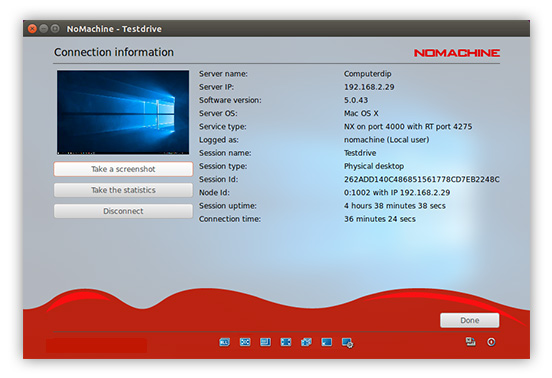Screen dimensions: 552x378
Task: Click the fullscreen icon with outward arrows
Action: point(286,342)
